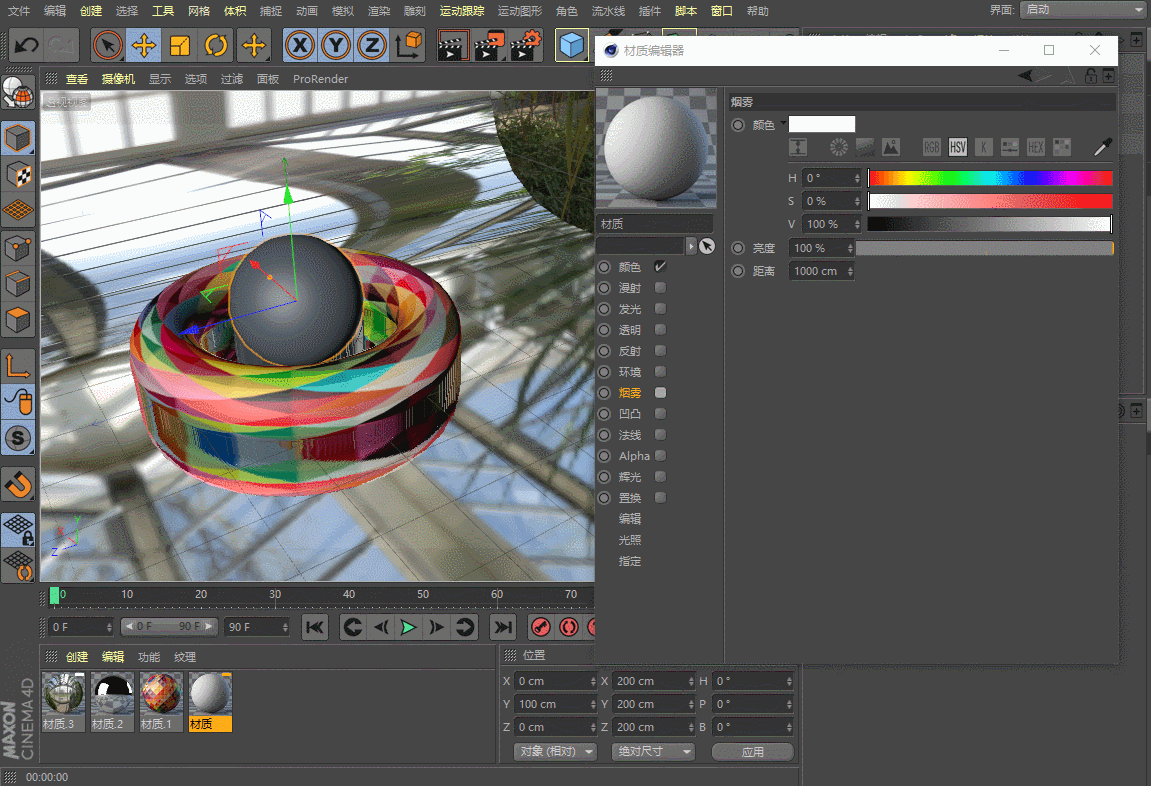Open the 摄像机 viewport menu

pos(118,79)
